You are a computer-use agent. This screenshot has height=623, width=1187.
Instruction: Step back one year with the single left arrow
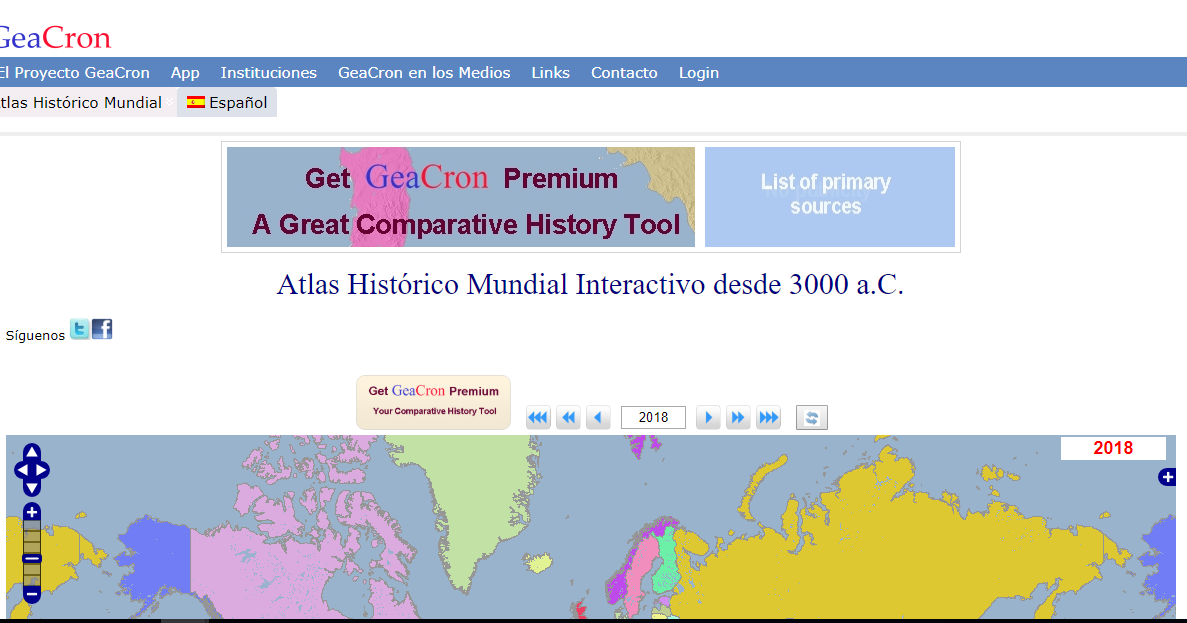pyautogui.click(x=598, y=417)
